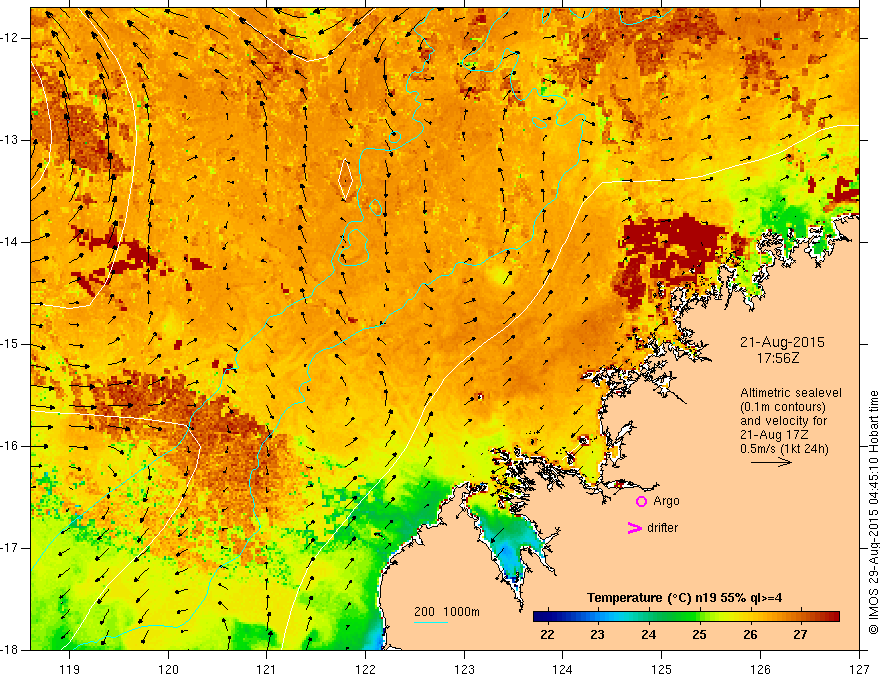The height and width of the screenshot is (680, 880).
Task: Click latitude axis label '-13'
Action: pos(11,140)
